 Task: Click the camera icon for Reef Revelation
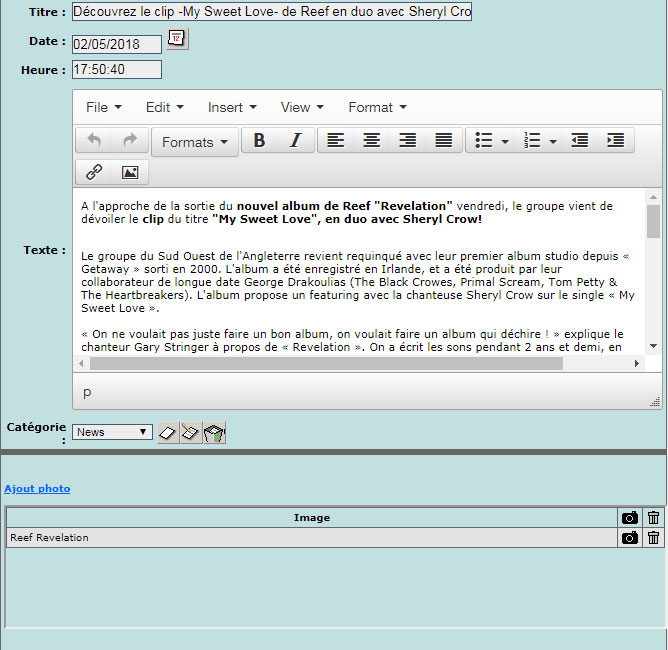click(x=630, y=538)
